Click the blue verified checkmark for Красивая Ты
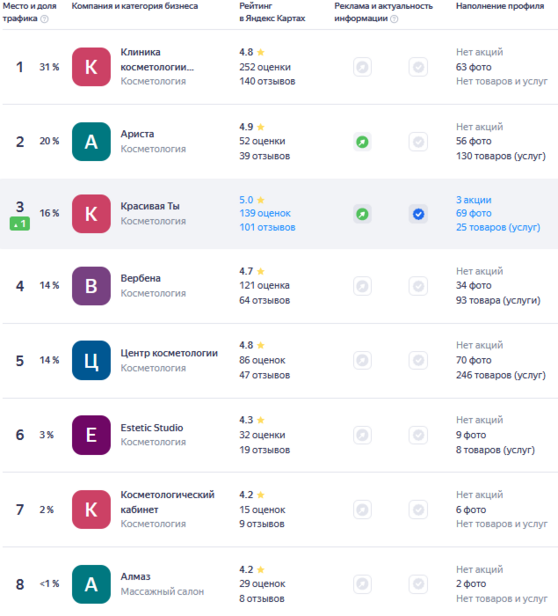 pyautogui.click(x=418, y=214)
